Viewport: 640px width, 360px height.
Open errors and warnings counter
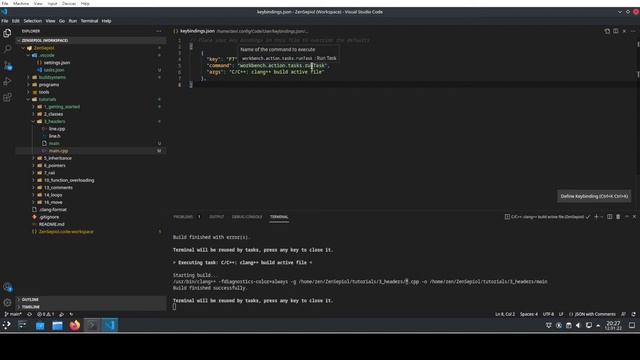click(x=45, y=314)
